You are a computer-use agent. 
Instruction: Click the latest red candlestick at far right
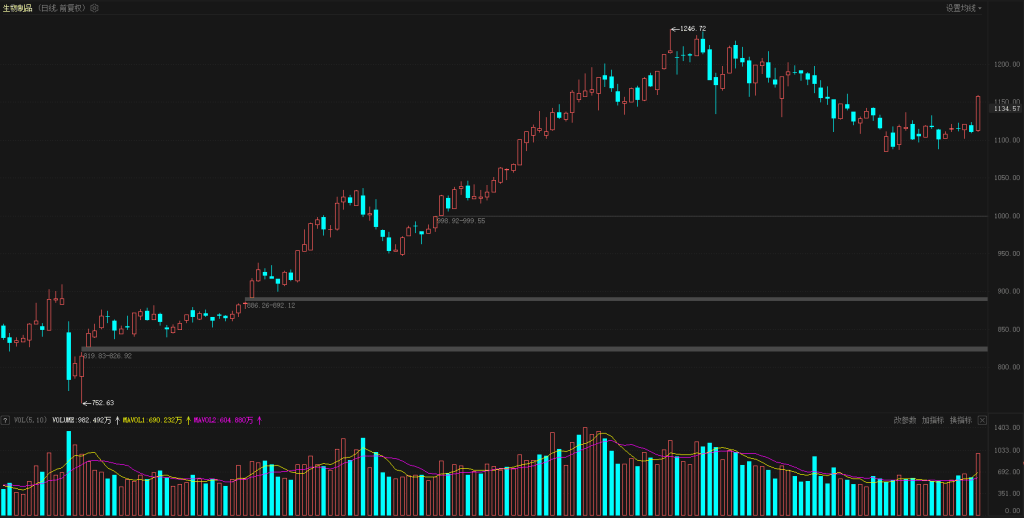pos(978,114)
